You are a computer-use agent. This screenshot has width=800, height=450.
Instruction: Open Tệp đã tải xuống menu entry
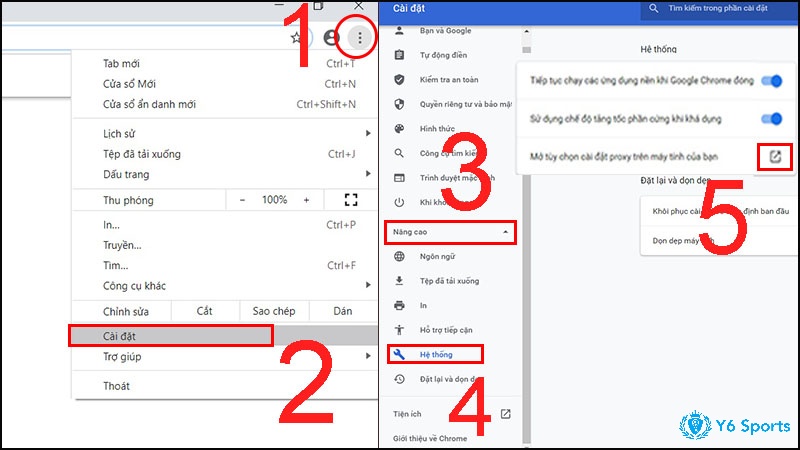pos(224,154)
